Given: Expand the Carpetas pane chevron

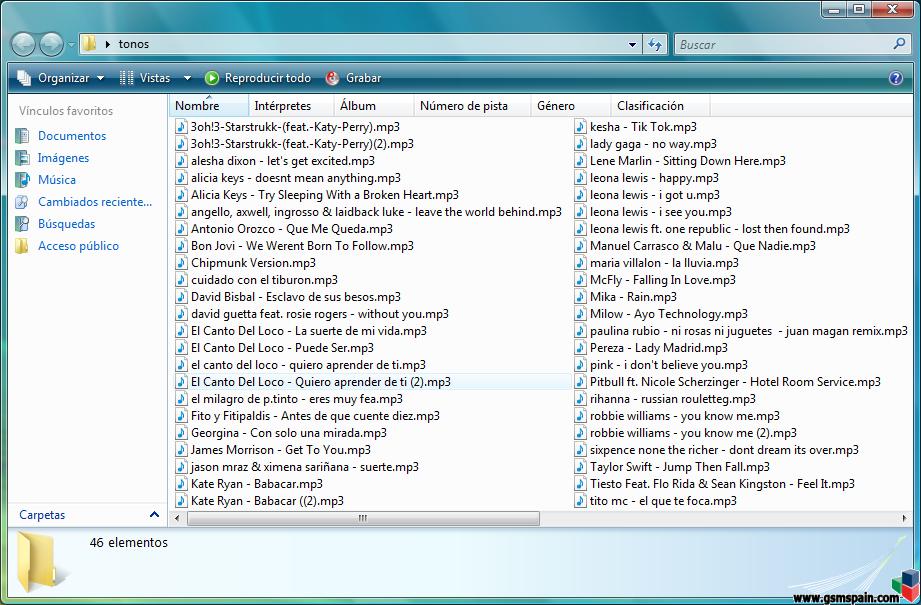Looking at the screenshot, I should coord(154,515).
